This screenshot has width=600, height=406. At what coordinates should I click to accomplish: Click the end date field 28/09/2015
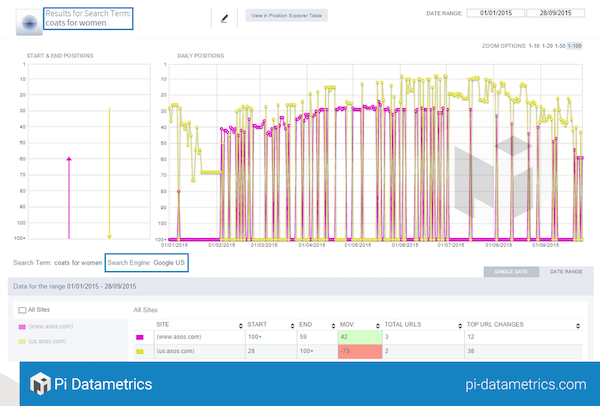coord(552,15)
